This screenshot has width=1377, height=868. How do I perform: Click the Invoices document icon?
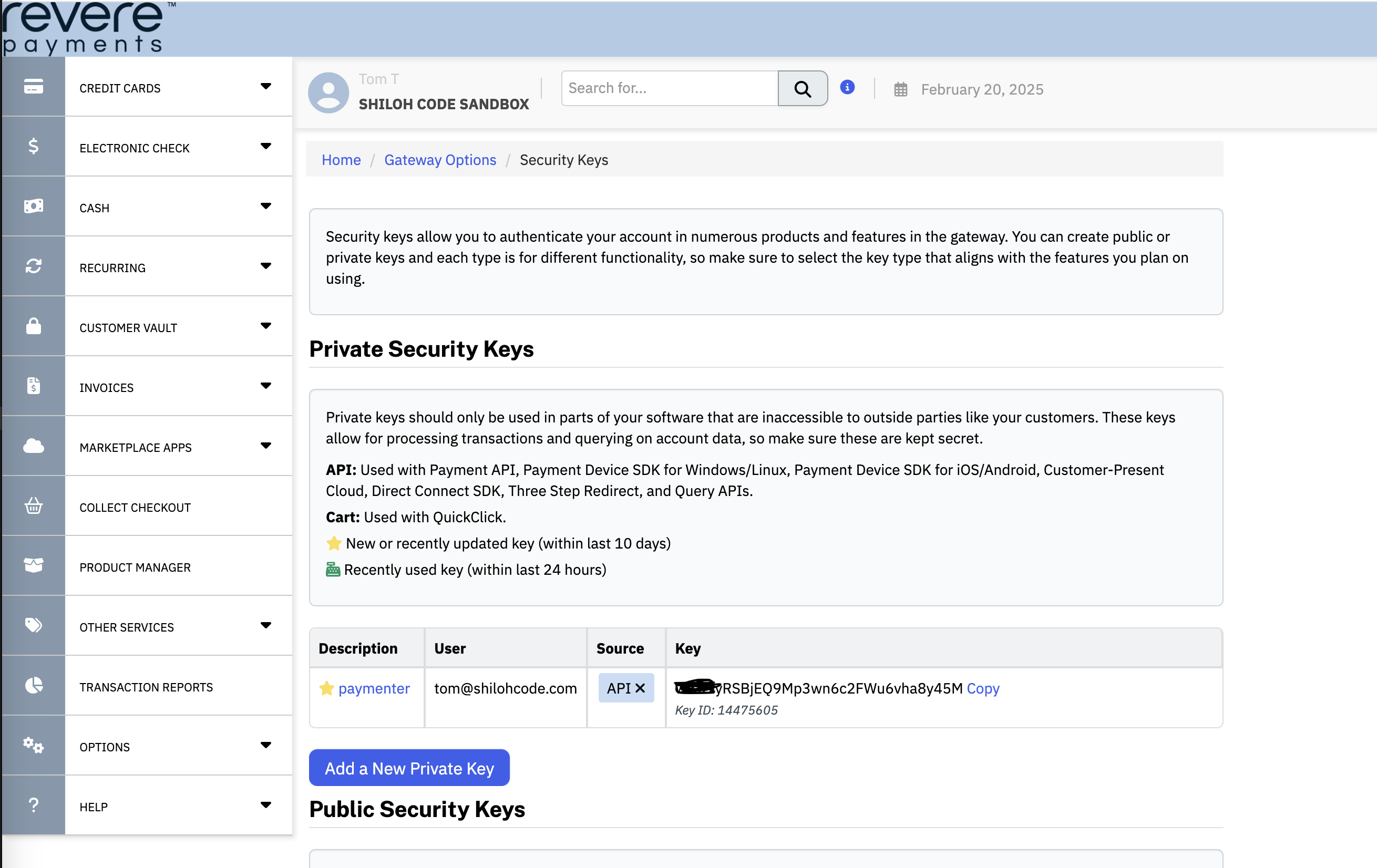(x=34, y=386)
